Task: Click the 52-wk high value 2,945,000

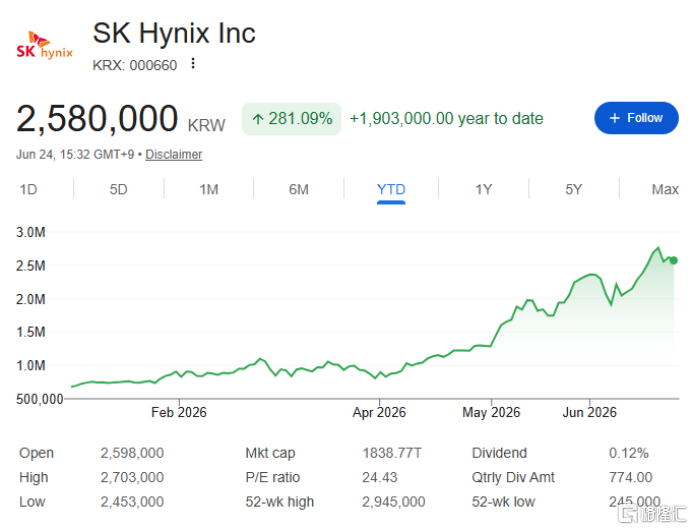Action: pos(393,502)
